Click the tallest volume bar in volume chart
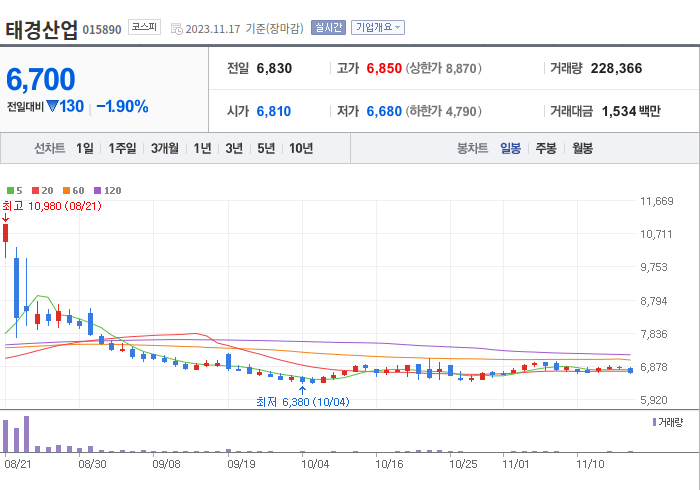 [x=26, y=434]
